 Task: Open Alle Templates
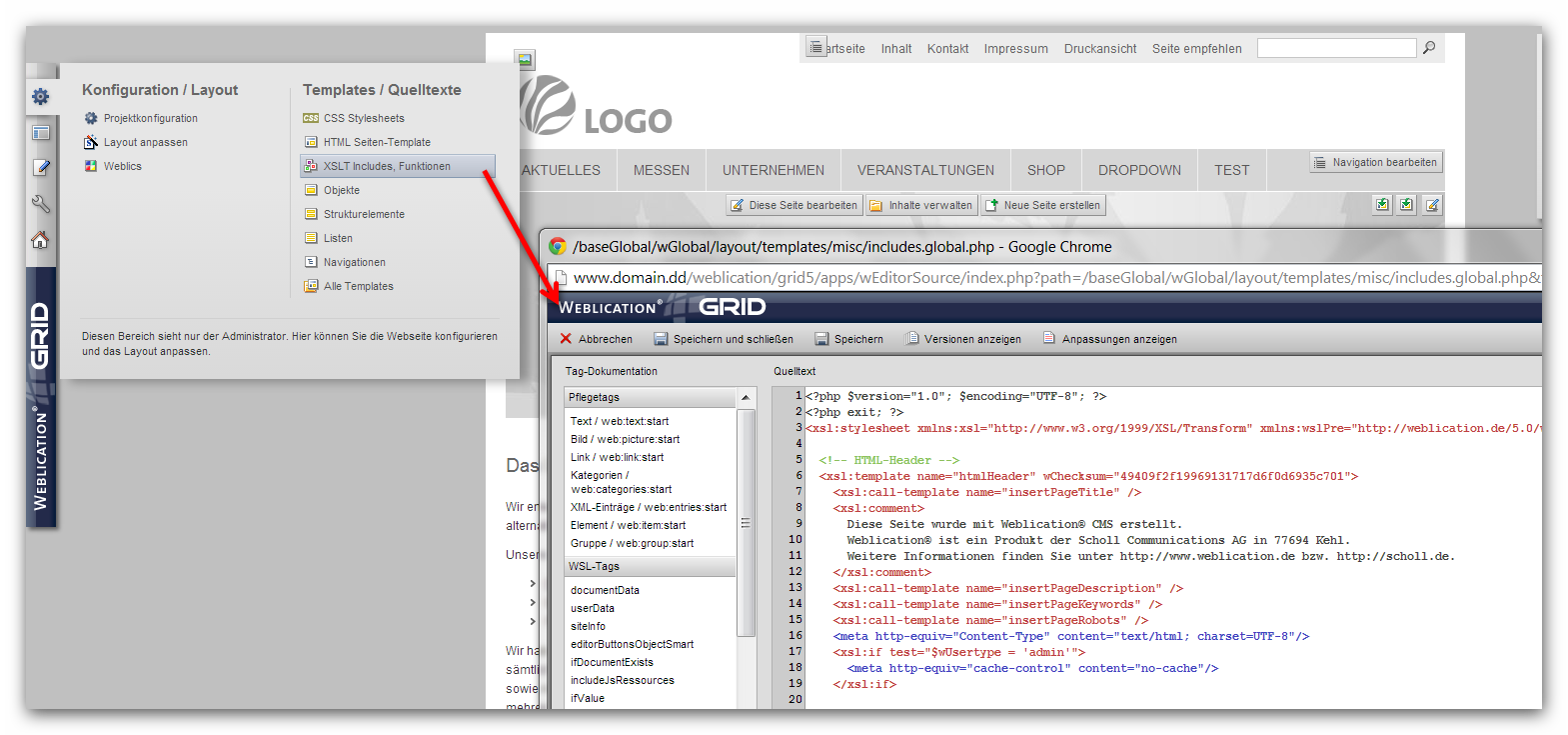pyautogui.click(x=359, y=286)
